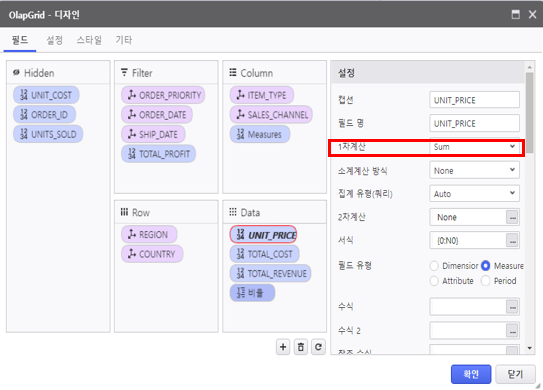Select the SALES_CHANNEL column chip
This screenshot has height=390, width=543.
(x=271, y=115)
